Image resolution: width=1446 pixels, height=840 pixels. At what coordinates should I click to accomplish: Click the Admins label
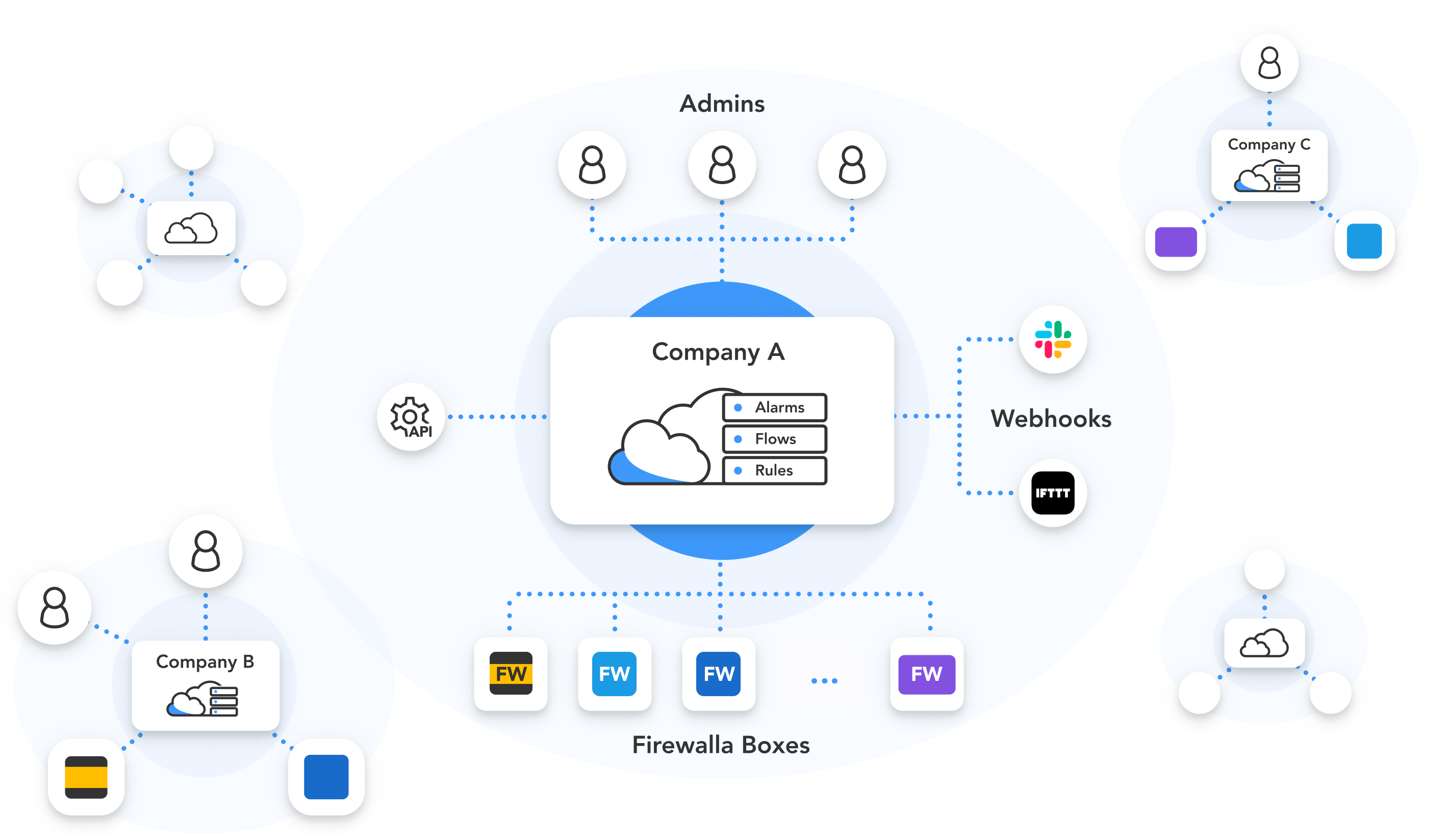tap(722, 104)
